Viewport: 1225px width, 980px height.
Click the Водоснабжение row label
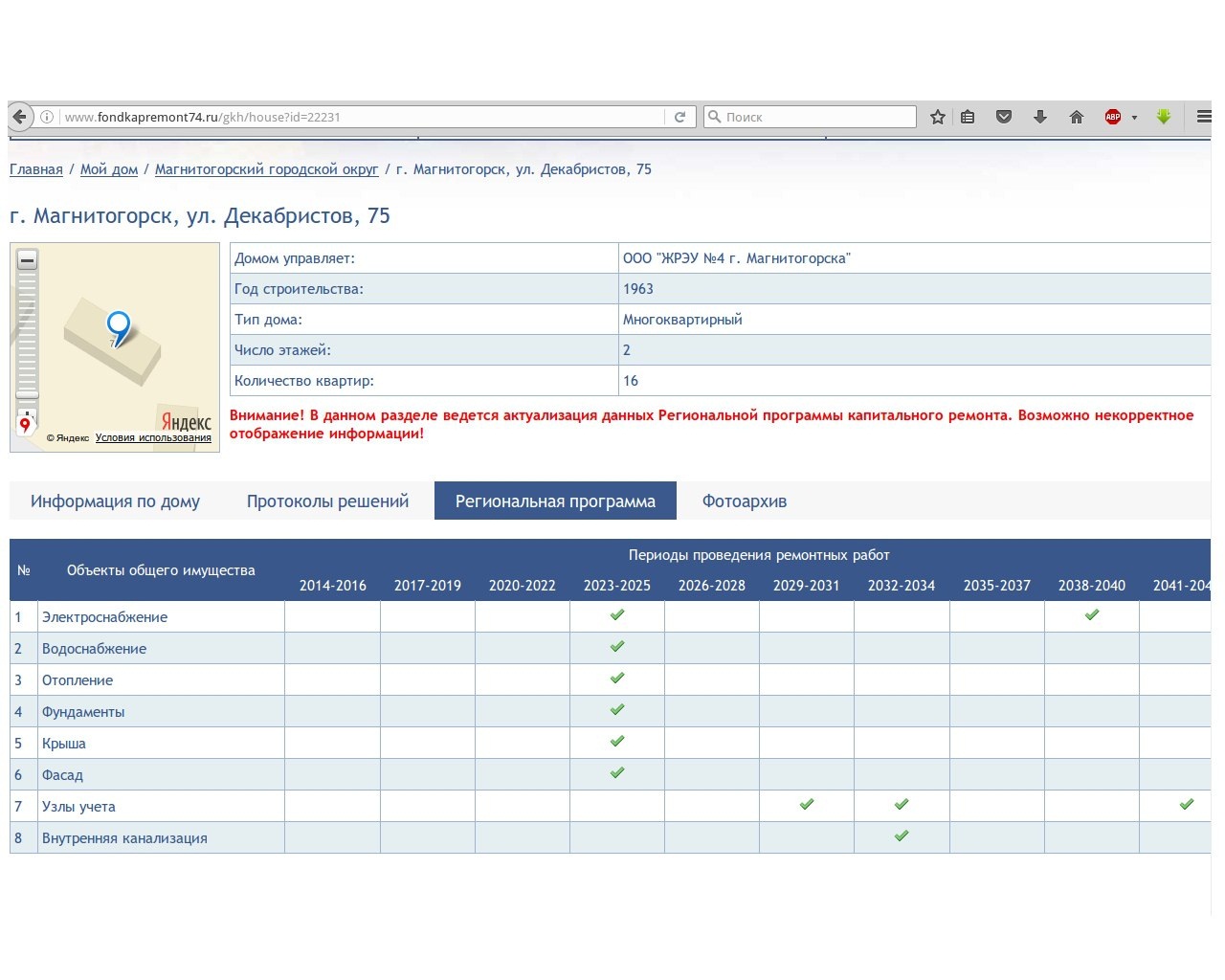[94, 649]
